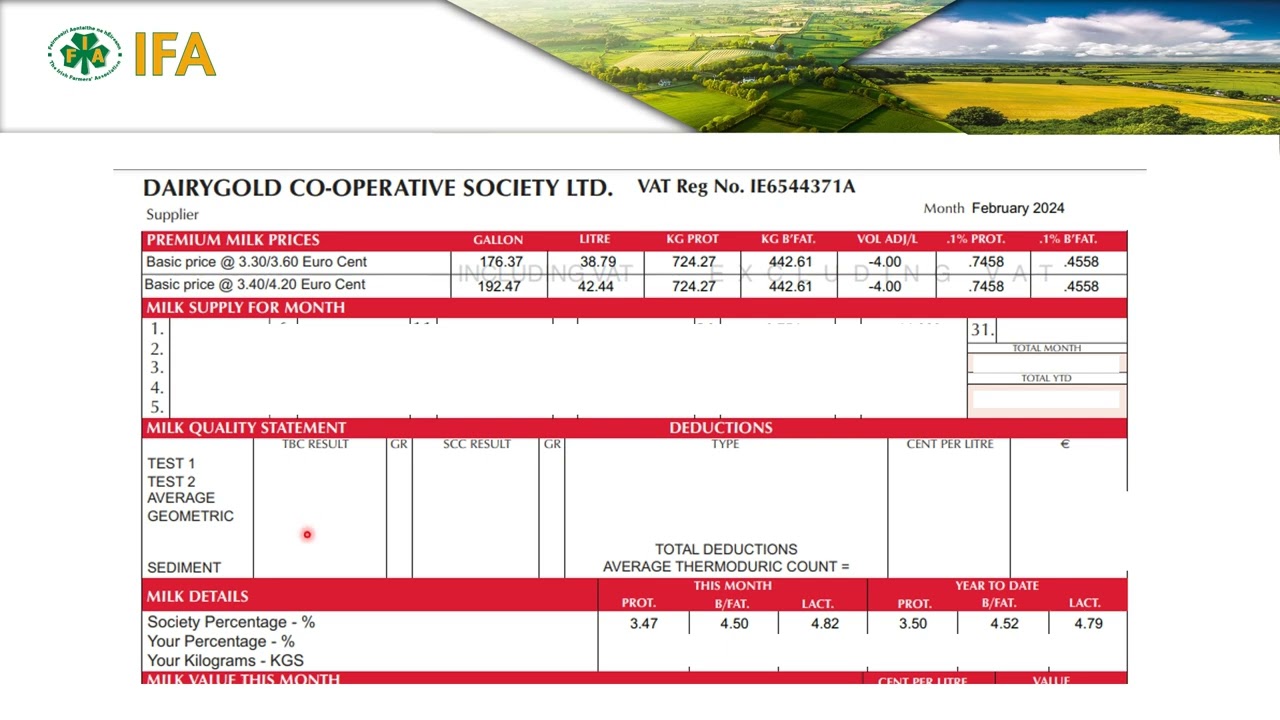Click the GEOMETRIC row label
This screenshot has width=1280, height=720.
click(190, 516)
